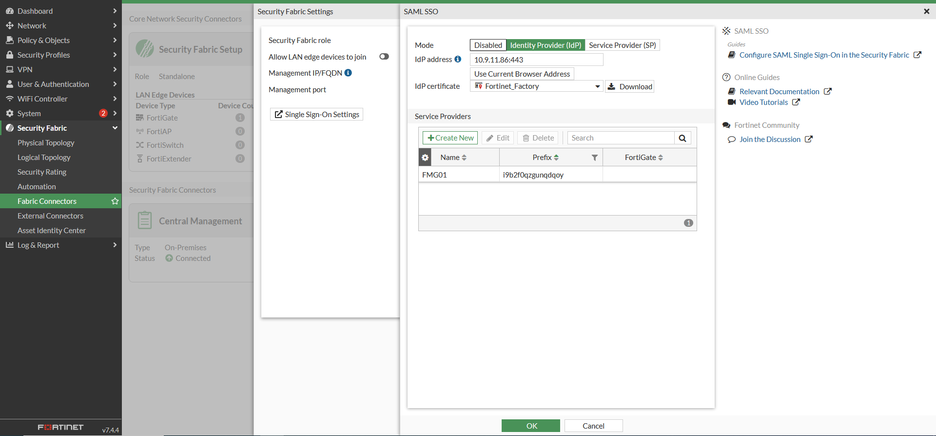Click the User & Authentication icon
The image size is (936, 436).
click(x=10, y=84)
